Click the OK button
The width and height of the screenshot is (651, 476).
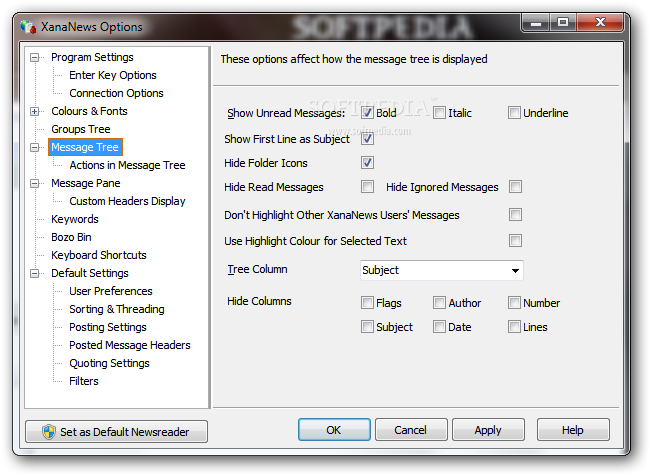click(x=334, y=430)
